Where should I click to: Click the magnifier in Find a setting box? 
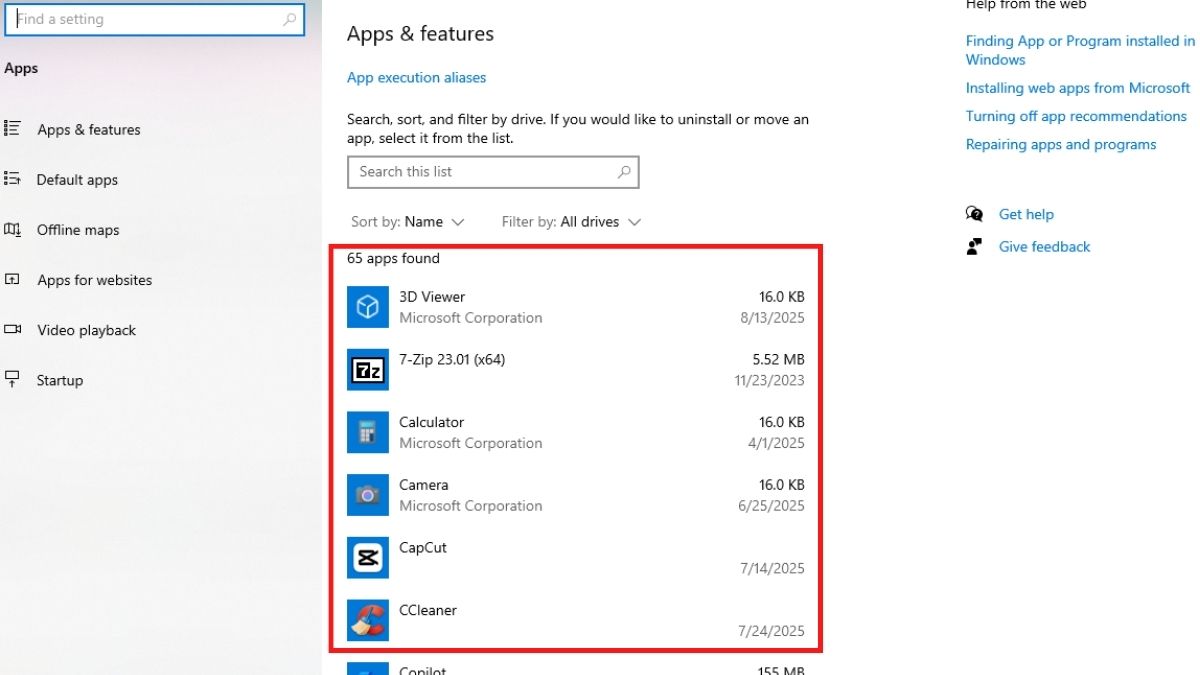tap(289, 19)
